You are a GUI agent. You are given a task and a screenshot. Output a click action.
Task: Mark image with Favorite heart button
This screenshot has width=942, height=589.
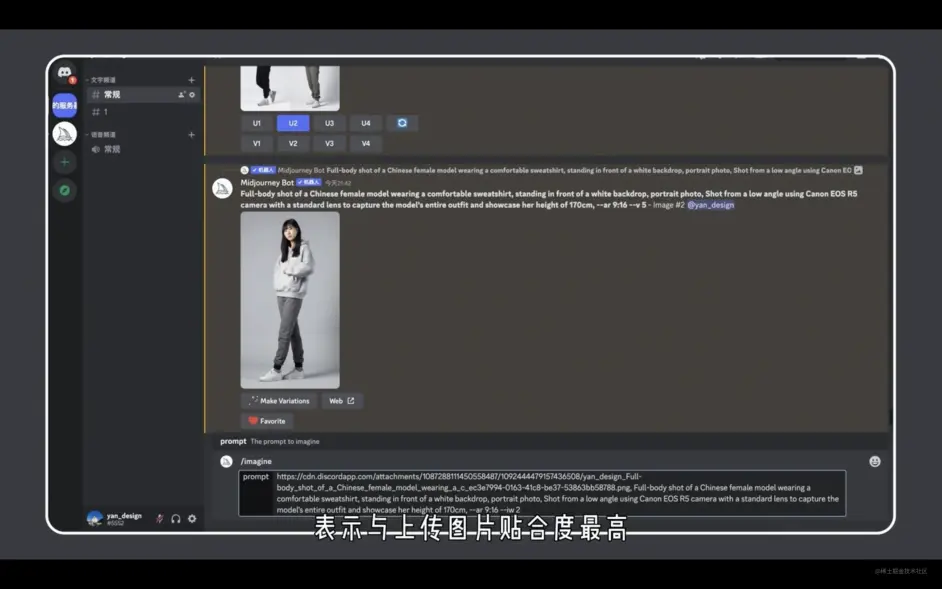click(x=267, y=421)
